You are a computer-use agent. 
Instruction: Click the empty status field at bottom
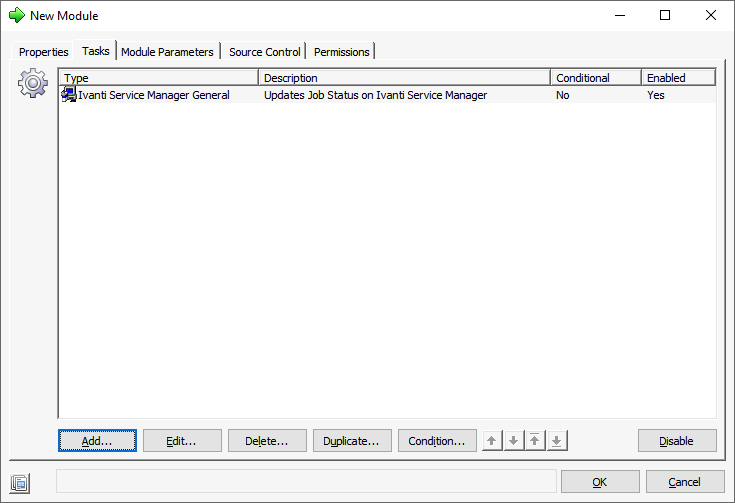pos(306,481)
